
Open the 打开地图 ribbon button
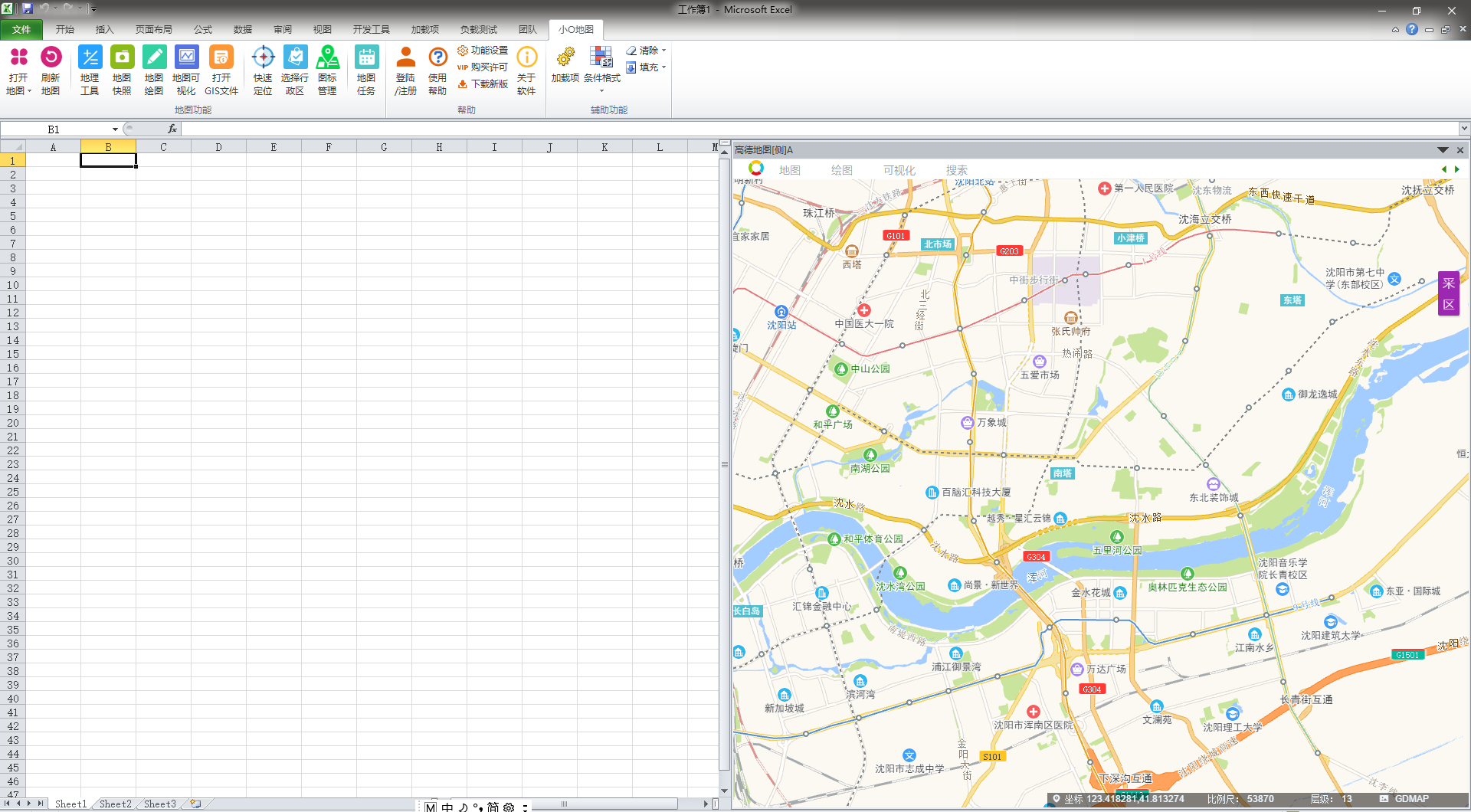click(18, 70)
